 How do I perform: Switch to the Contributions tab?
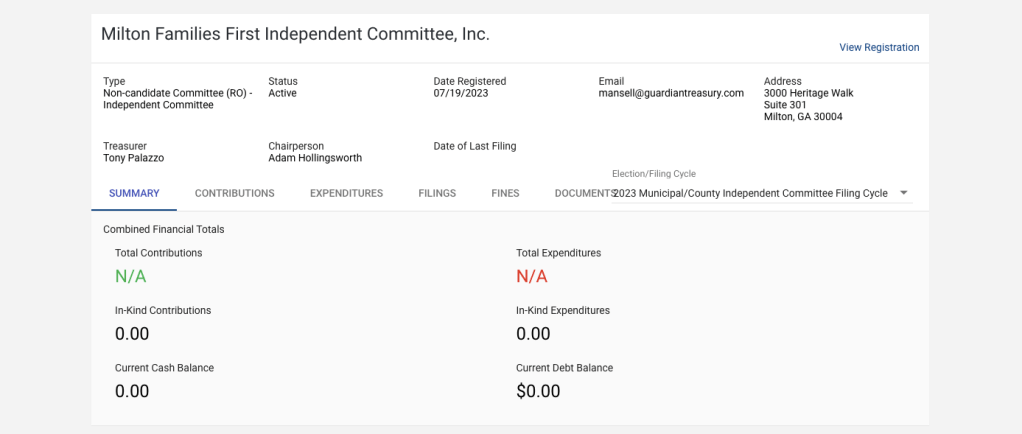click(234, 193)
